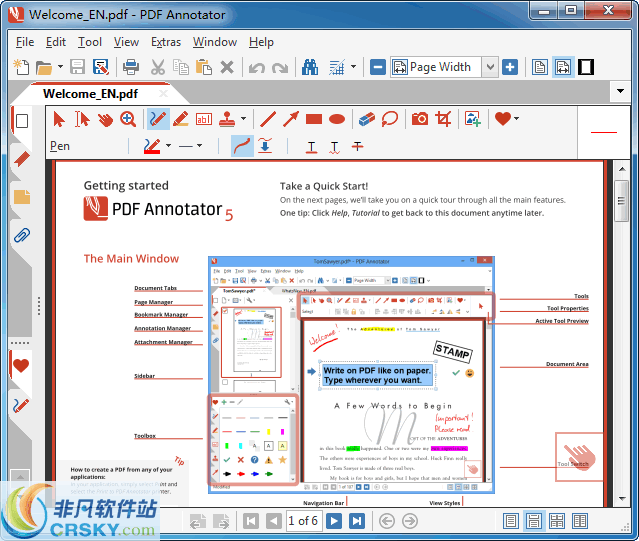
Task: Open Find with the binoculars icon
Action: [310, 67]
